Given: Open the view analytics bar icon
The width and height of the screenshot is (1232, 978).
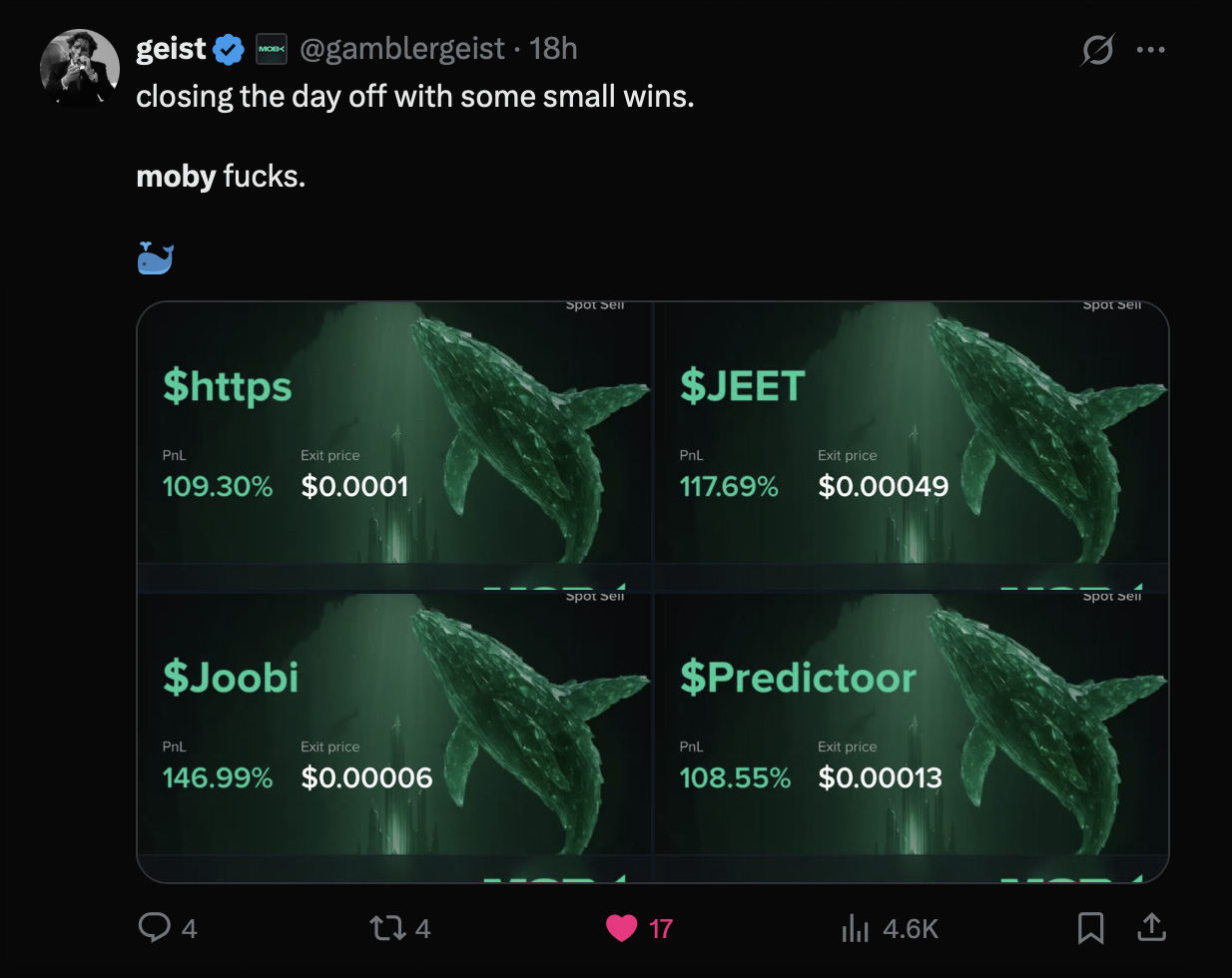Looking at the screenshot, I should [856, 928].
